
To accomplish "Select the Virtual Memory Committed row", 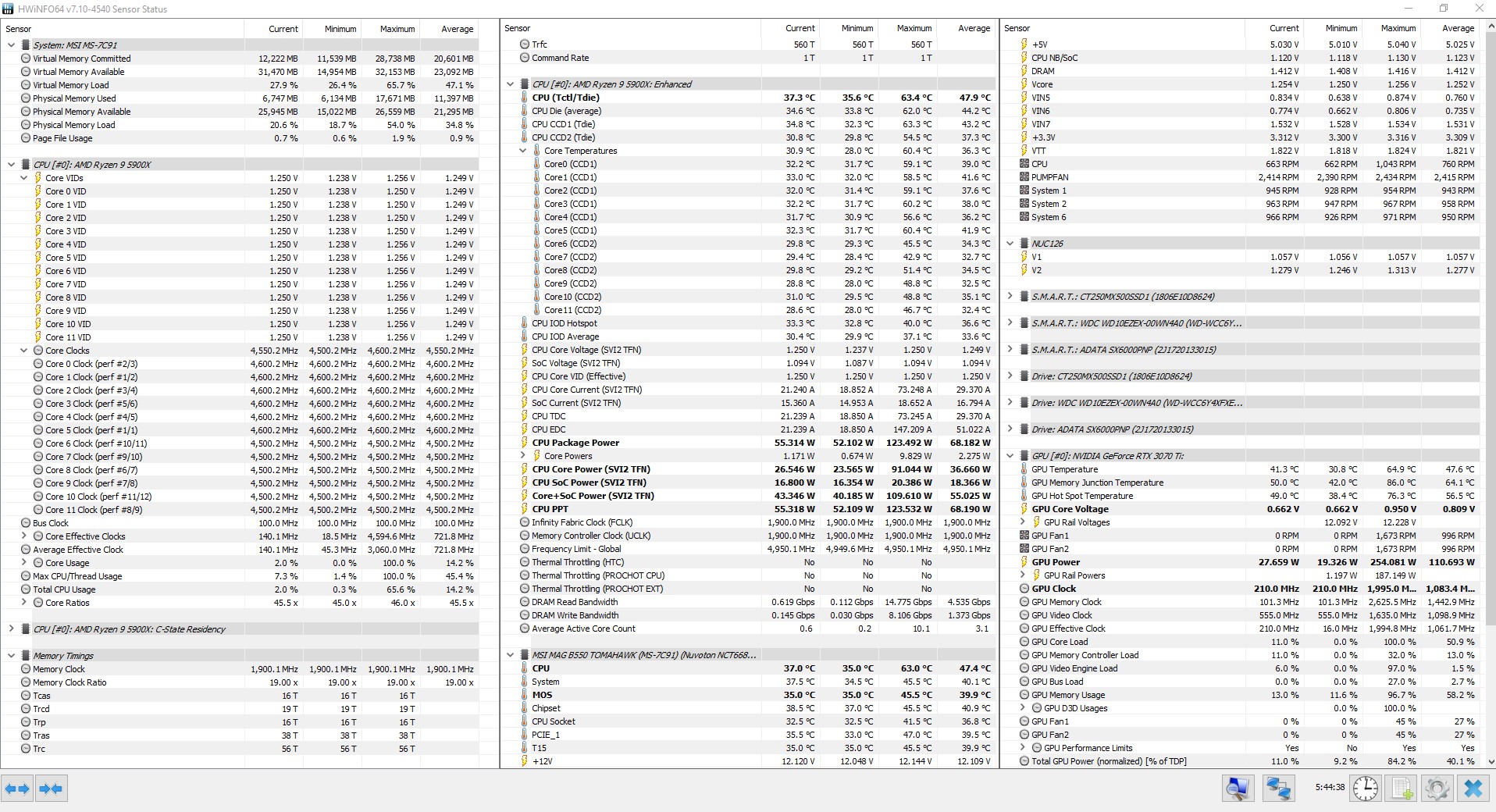I will pos(240,59).
